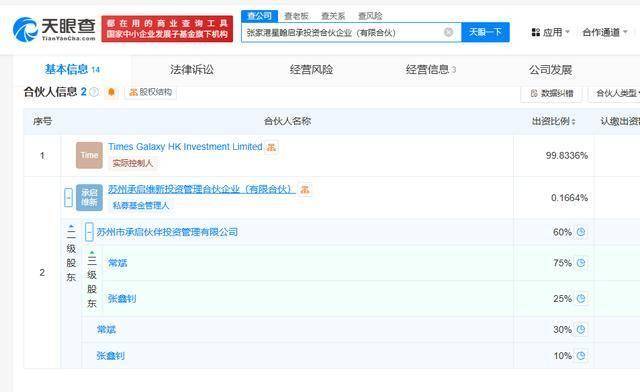Open the 苏州承启维新投资管理合伙企业 link

202,189
